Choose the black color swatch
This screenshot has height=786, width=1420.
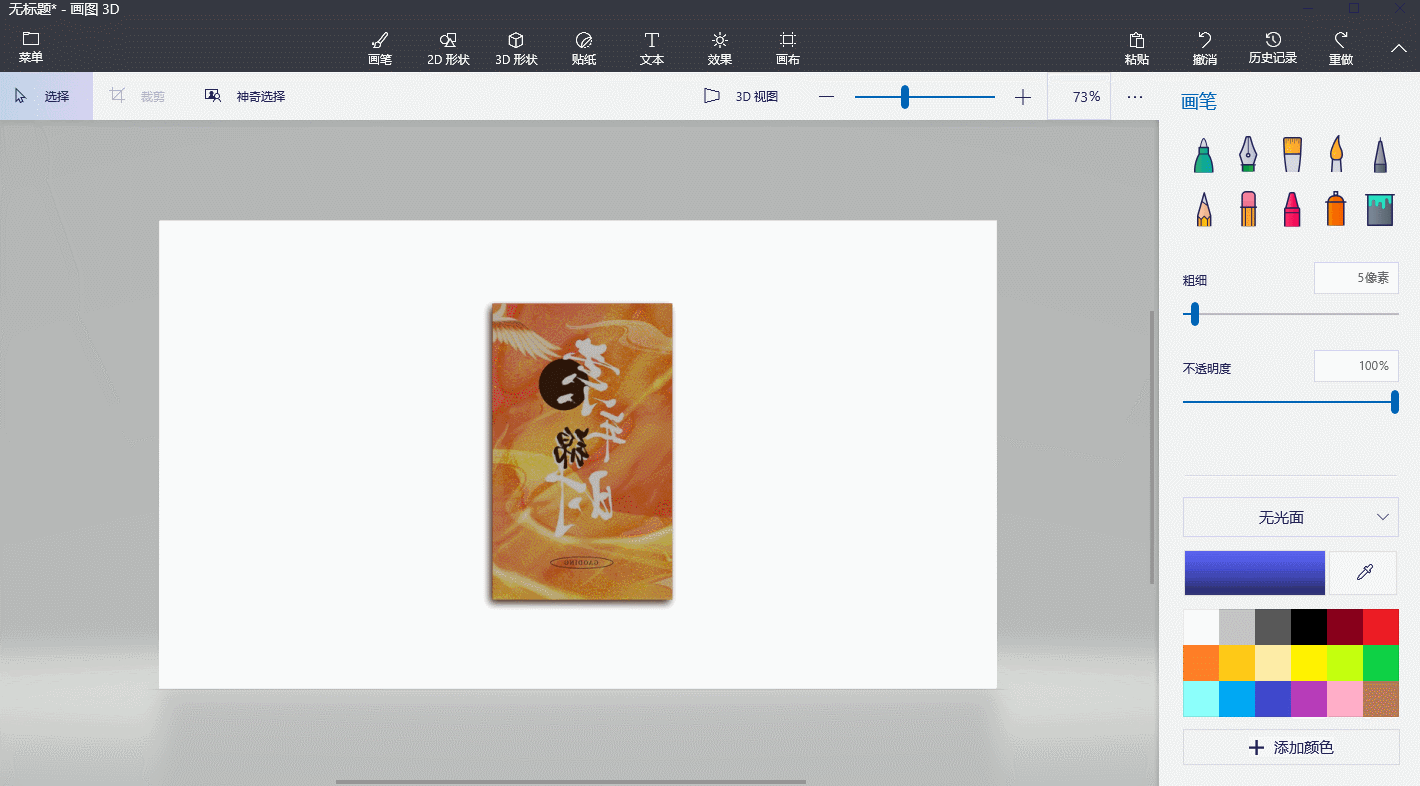[1309, 627]
